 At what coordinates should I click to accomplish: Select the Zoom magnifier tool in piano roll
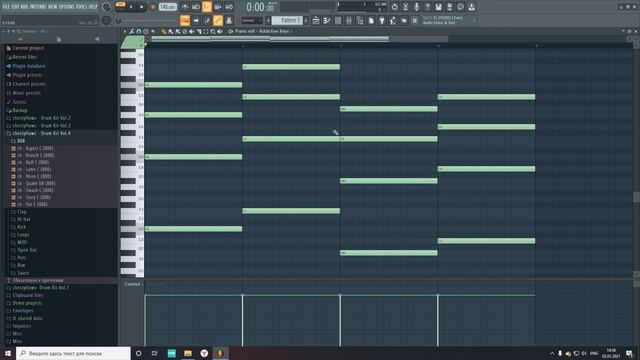tap(213, 31)
